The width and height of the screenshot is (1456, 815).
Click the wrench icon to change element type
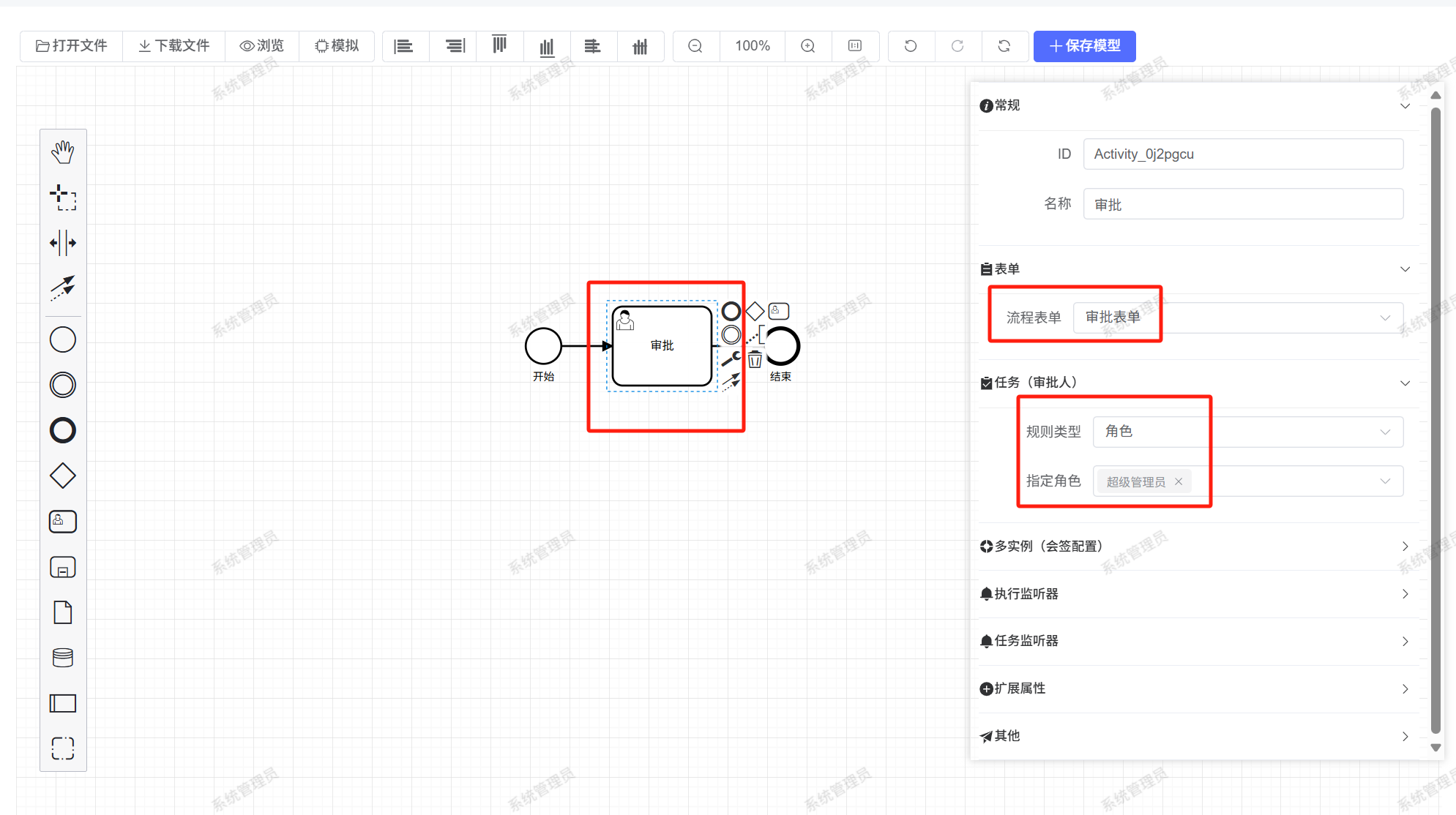tap(731, 358)
